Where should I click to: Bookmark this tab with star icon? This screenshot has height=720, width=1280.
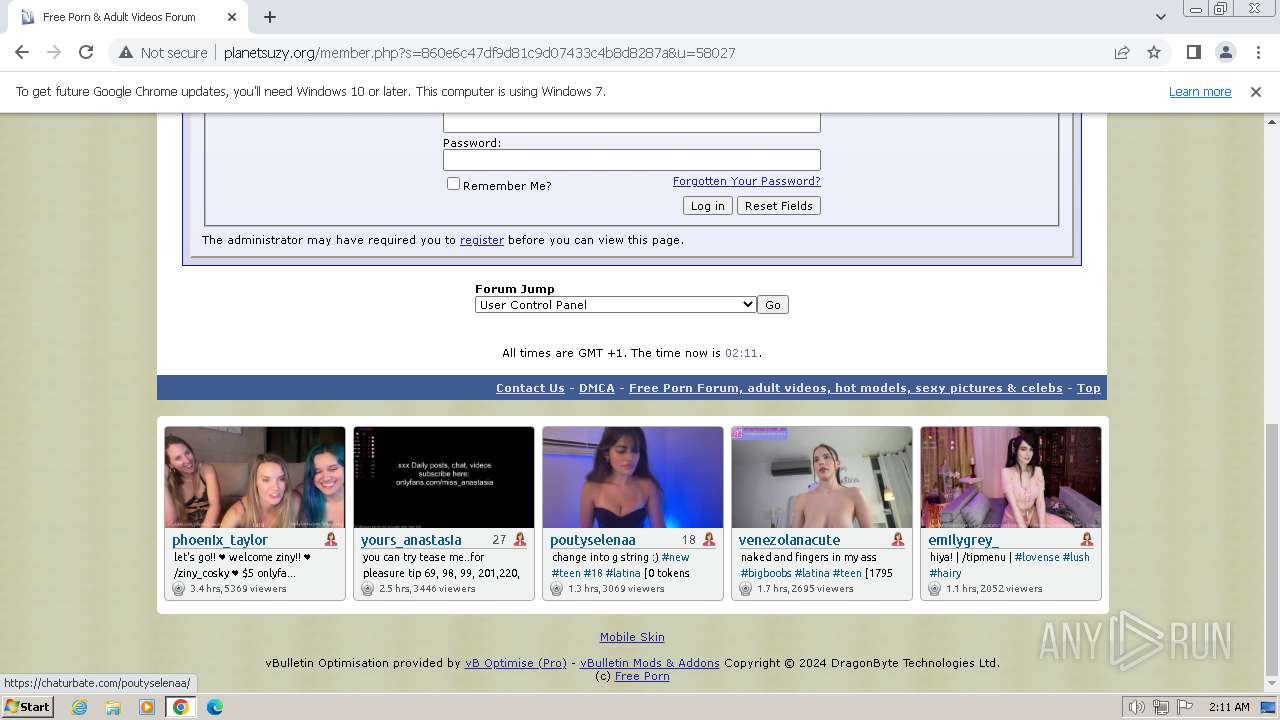(1154, 52)
